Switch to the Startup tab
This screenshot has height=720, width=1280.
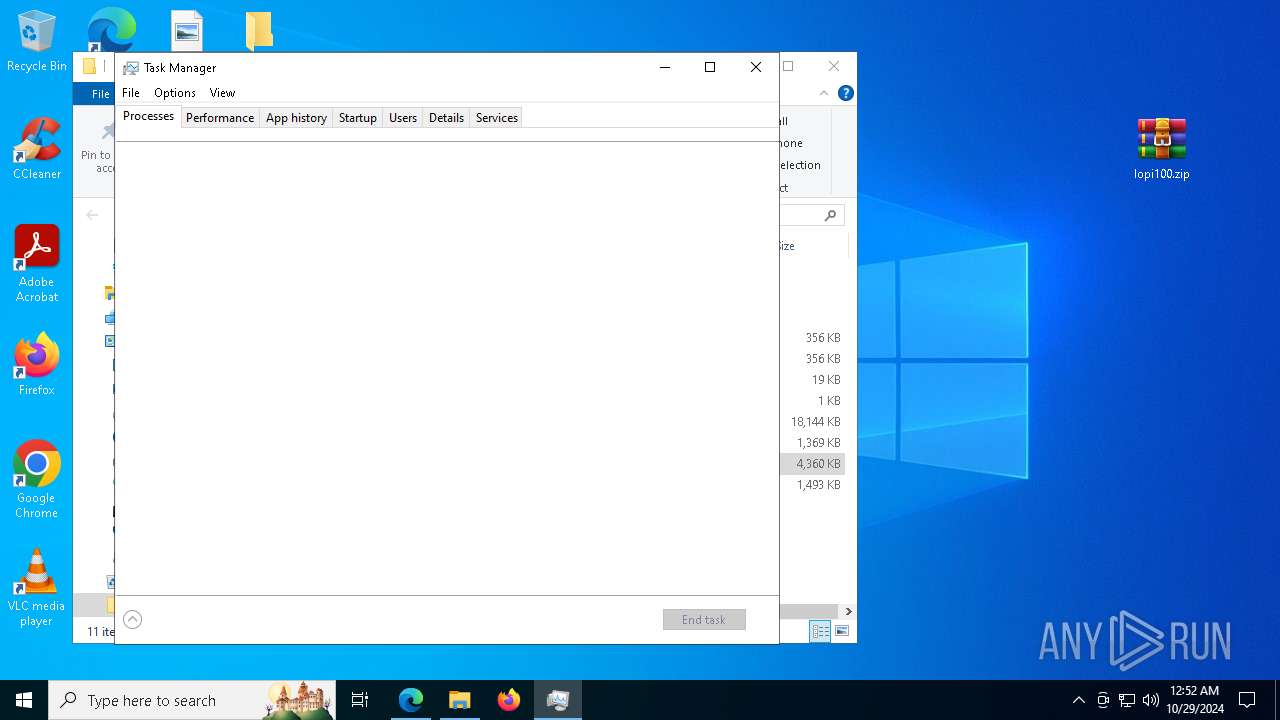coord(357,117)
